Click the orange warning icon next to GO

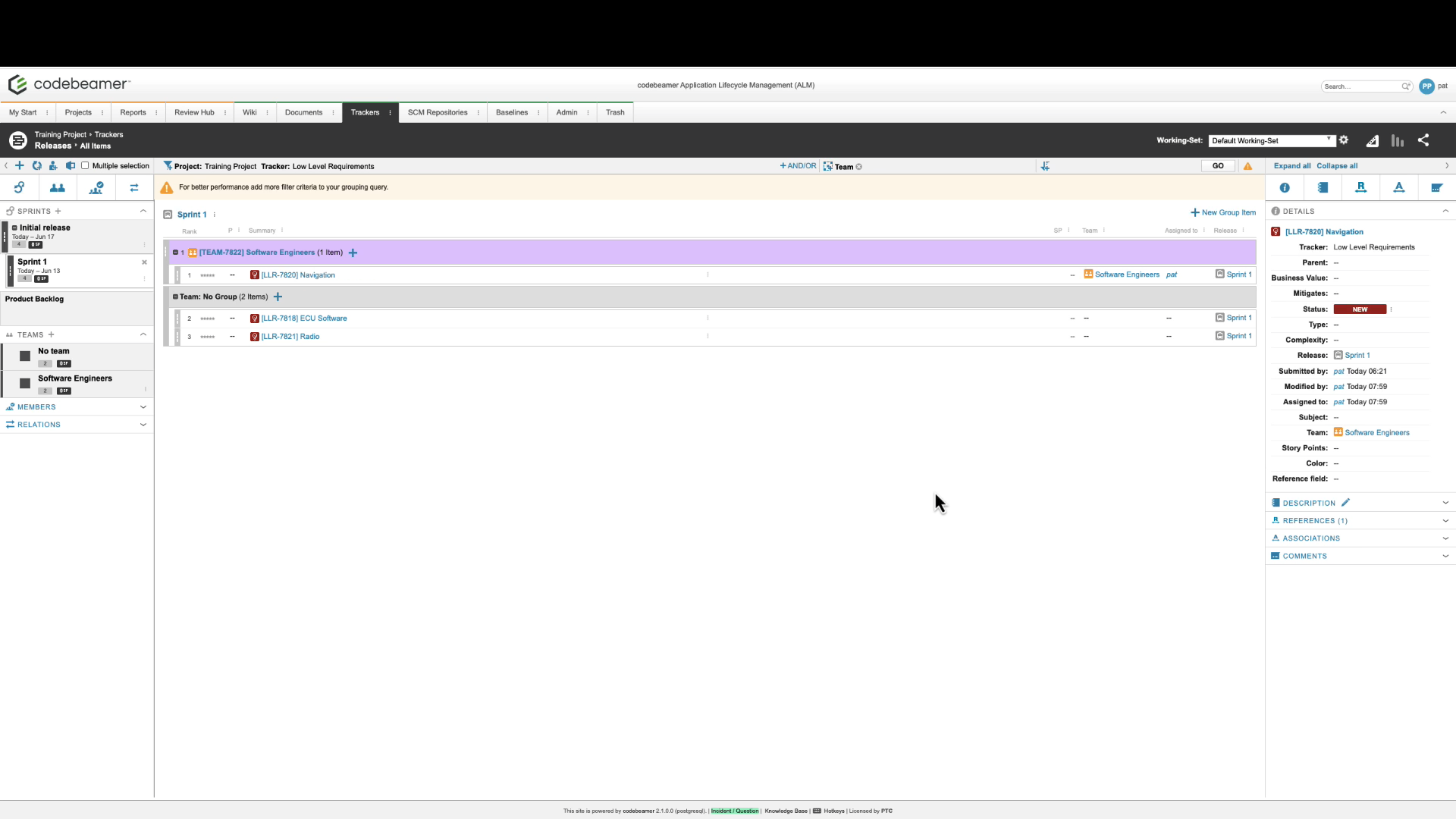pyautogui.click(x=1247, y=166)
